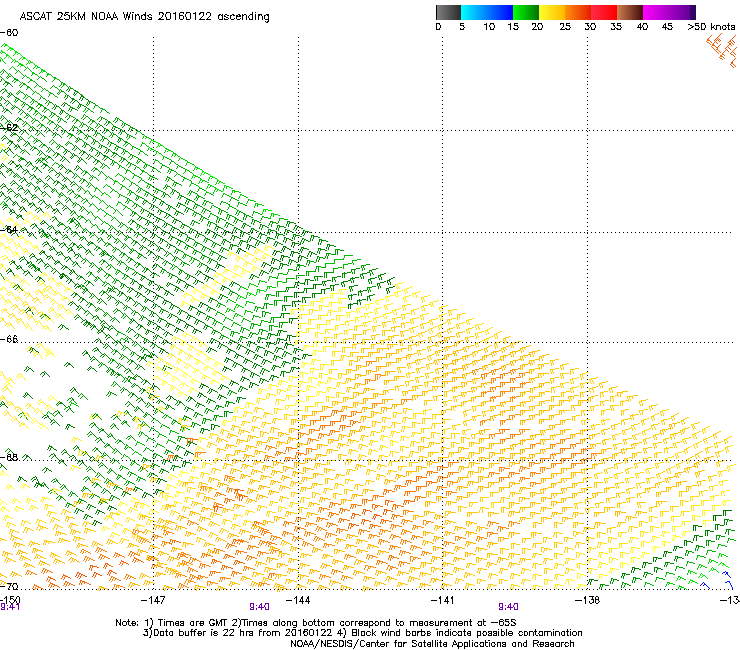Click the '-66' latitude label
The height and width of the screenshot is (650, 740).
coord(9,339)
